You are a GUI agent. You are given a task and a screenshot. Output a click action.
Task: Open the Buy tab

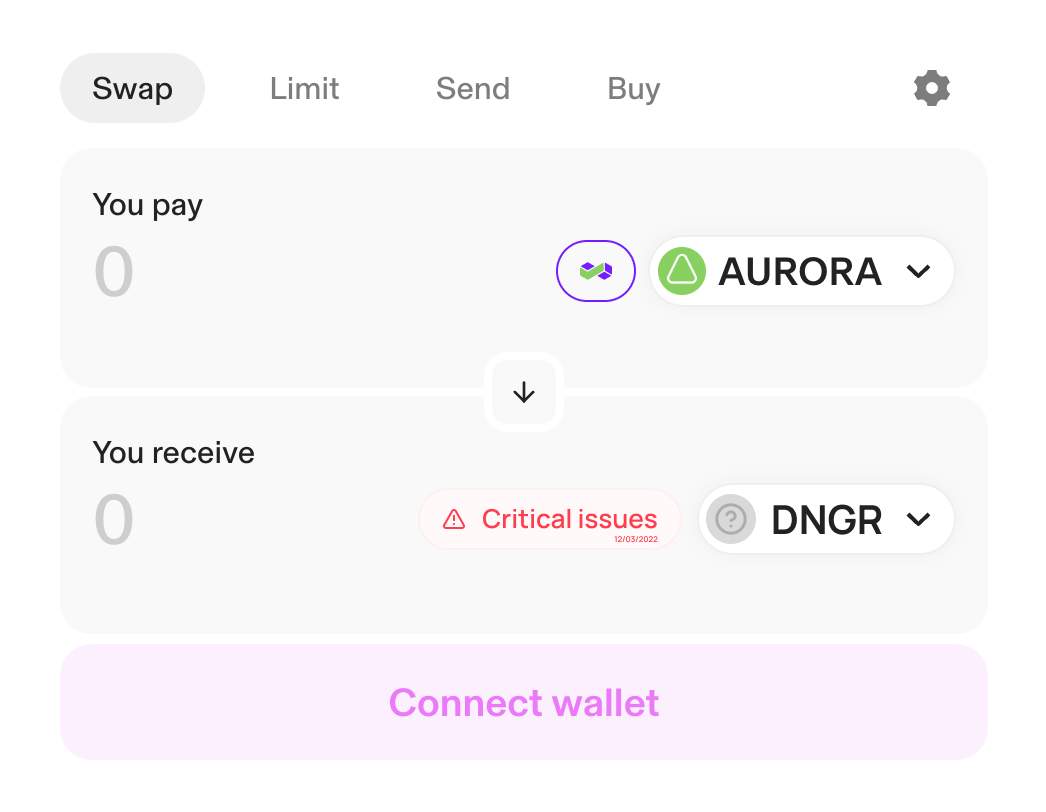633,88
